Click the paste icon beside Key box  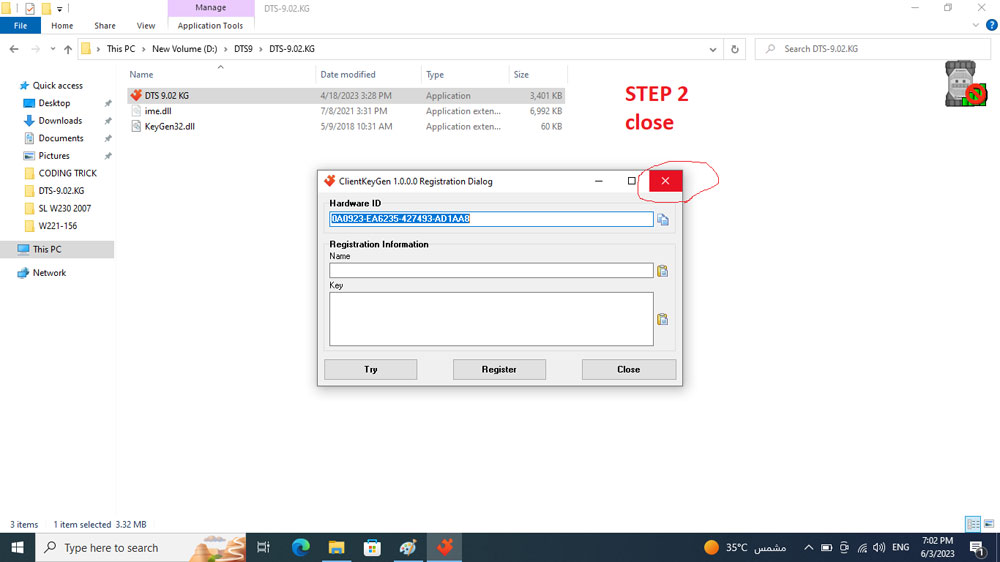(x=662, y=320)
